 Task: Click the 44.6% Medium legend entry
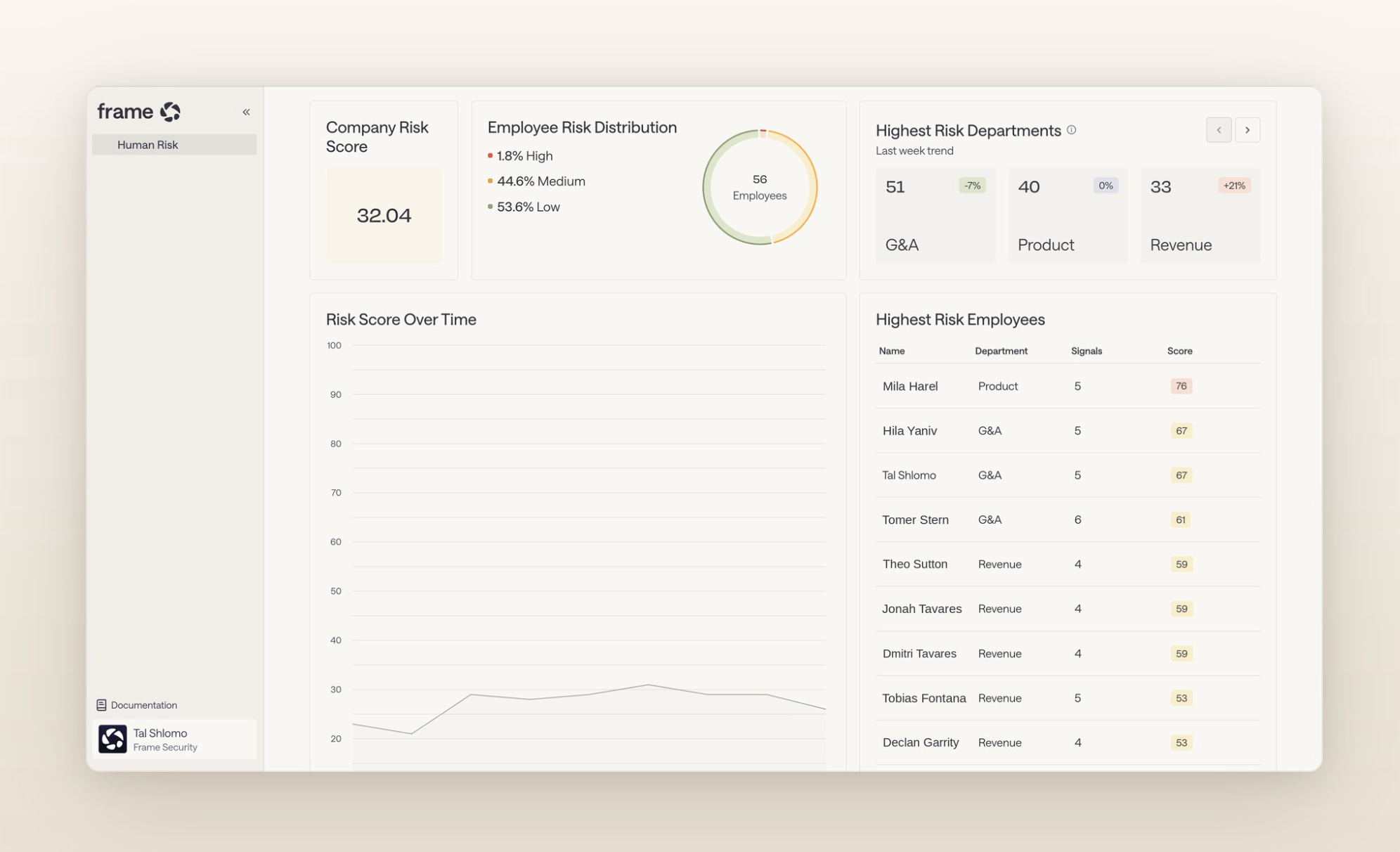(x=537, y=181)
